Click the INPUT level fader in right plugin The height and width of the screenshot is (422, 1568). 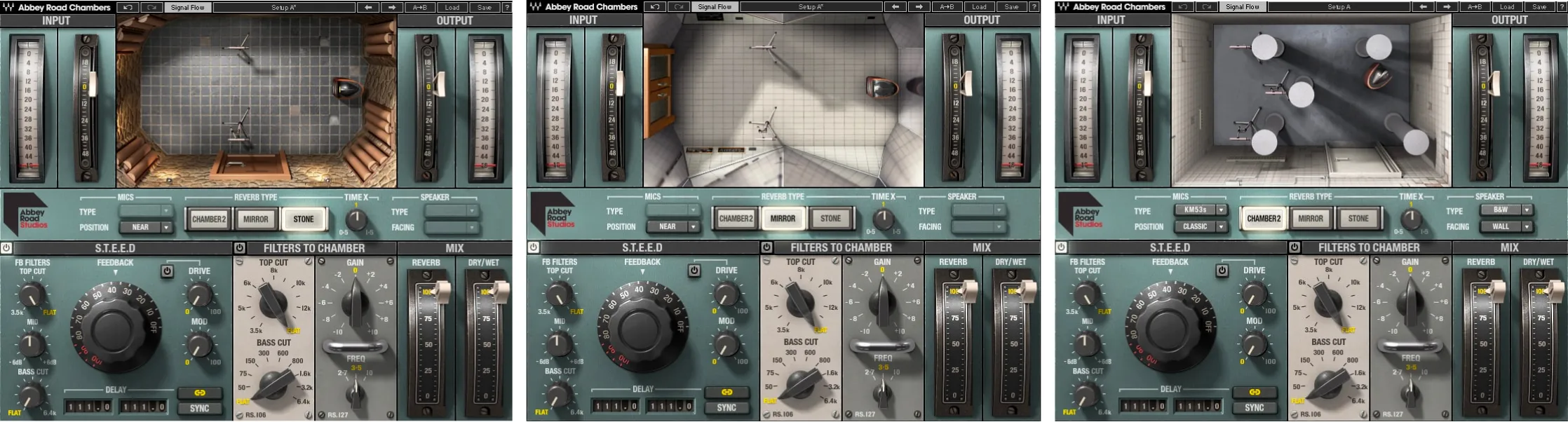[x=1149, y=85]
